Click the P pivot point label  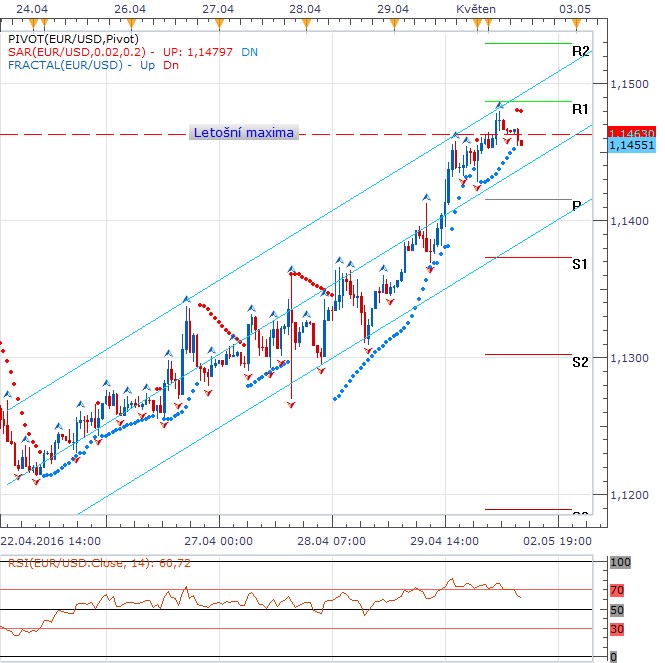click(577, 206)
